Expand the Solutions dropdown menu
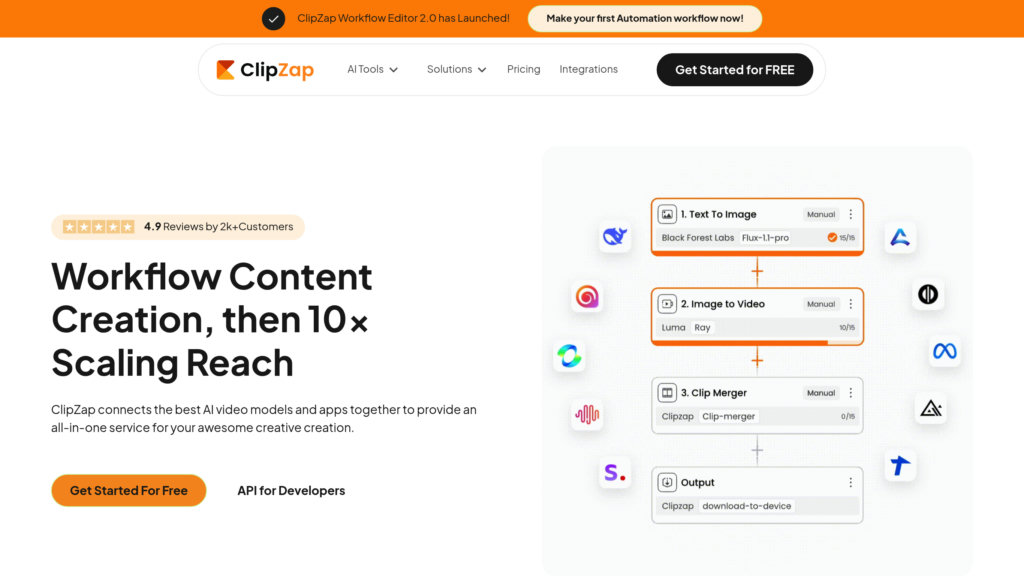Image resolution: width=1024 pixels, height=576 pixels. click(456, 70)
